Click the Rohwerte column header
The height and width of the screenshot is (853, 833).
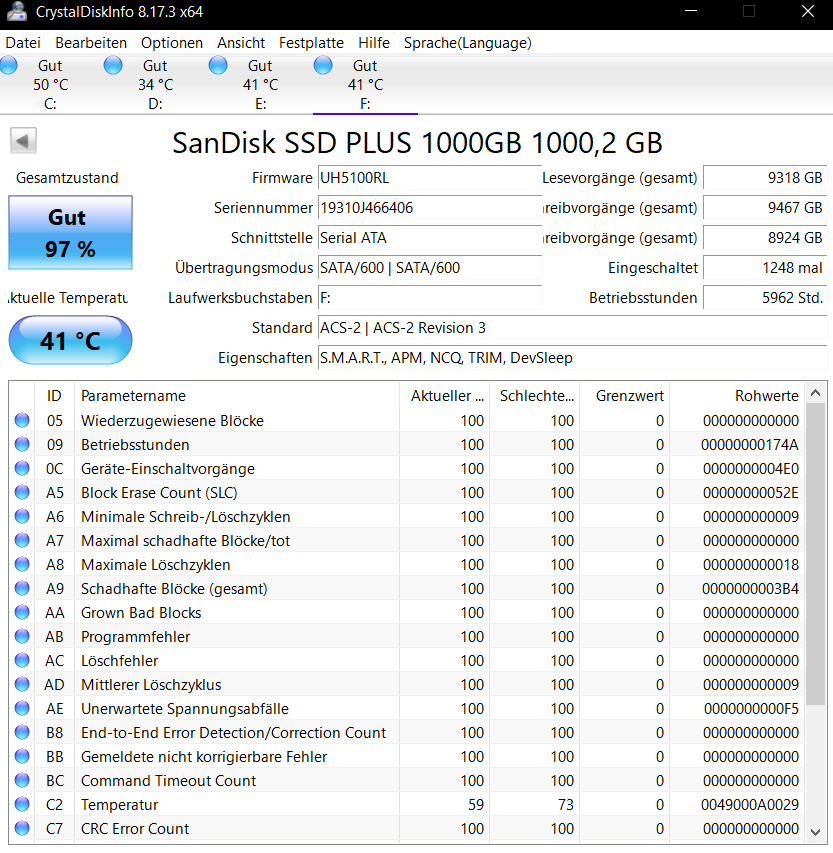coord(737,395)
